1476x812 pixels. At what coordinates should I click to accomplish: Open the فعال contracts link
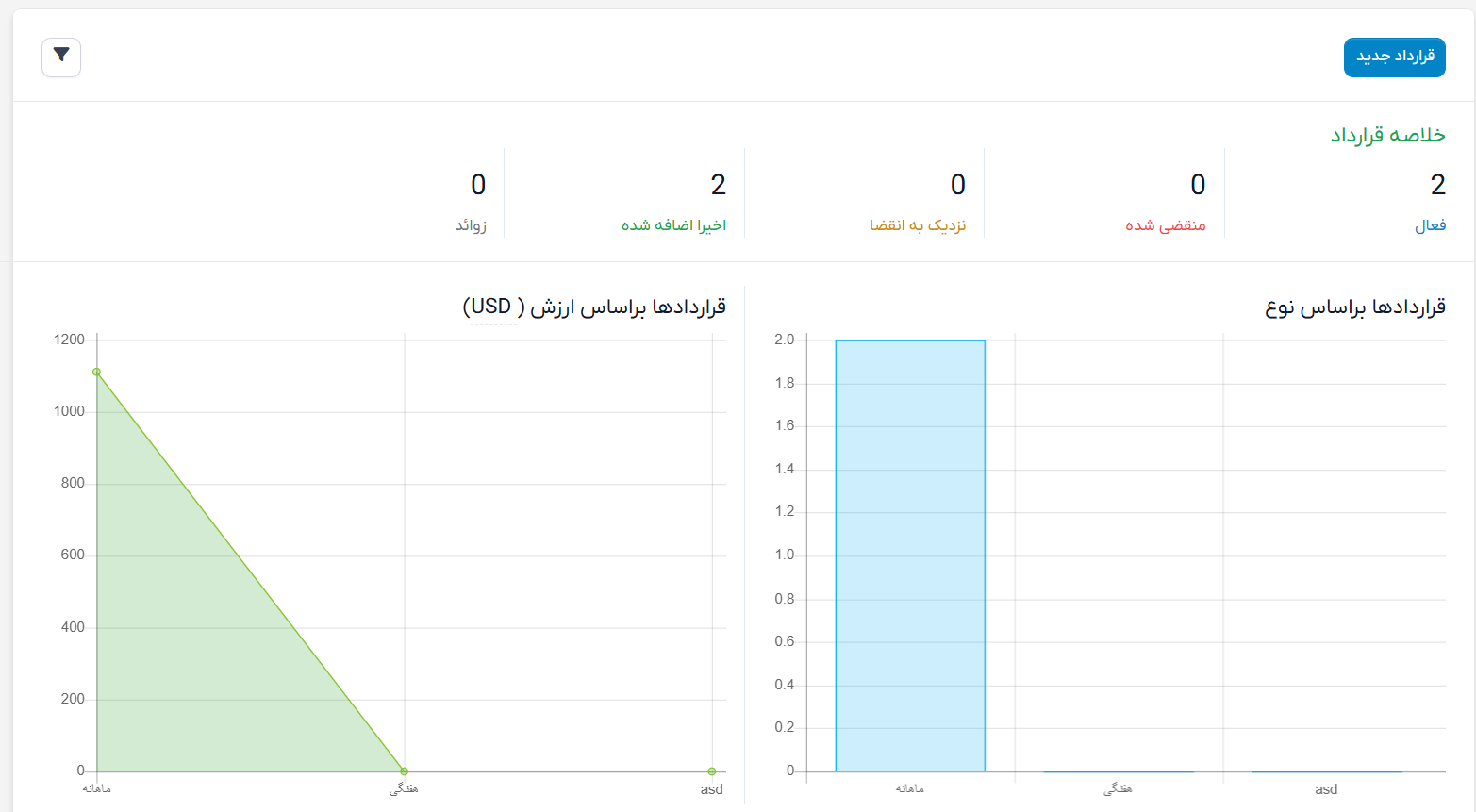1430,225
